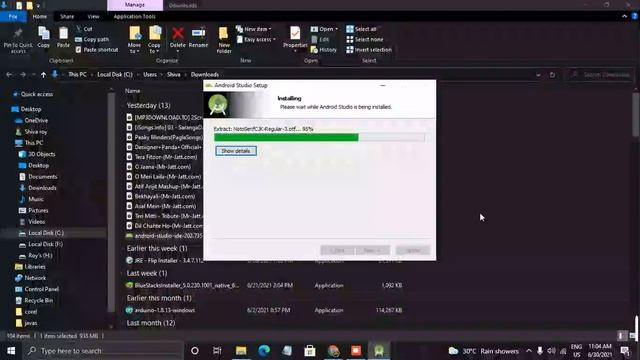Expand the Open ribbon dropdown
Viewport: 640px width, 360px height.
pyautogui.click(x=324, y=29)
